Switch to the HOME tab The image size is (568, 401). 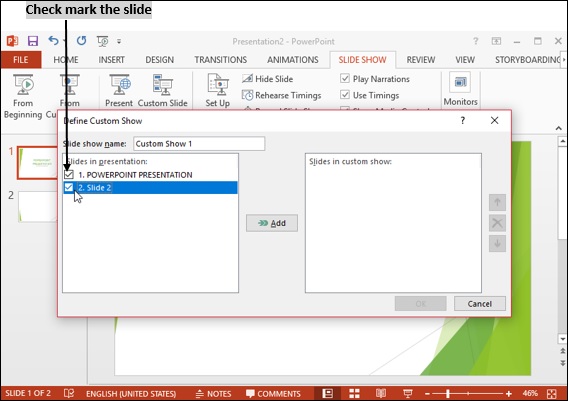tap(66, 60)
